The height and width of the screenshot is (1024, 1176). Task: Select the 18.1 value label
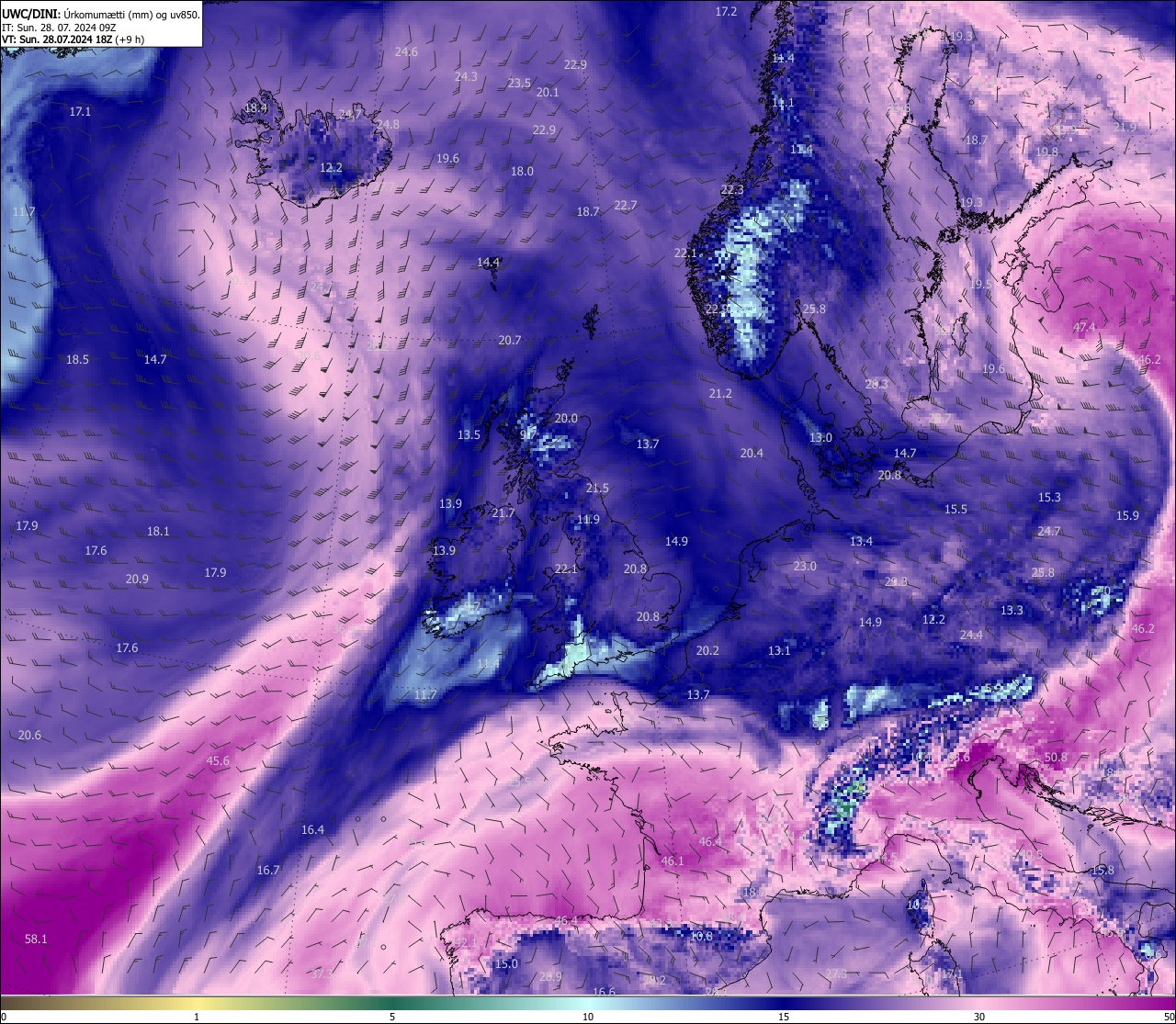[x=158, y=531]
